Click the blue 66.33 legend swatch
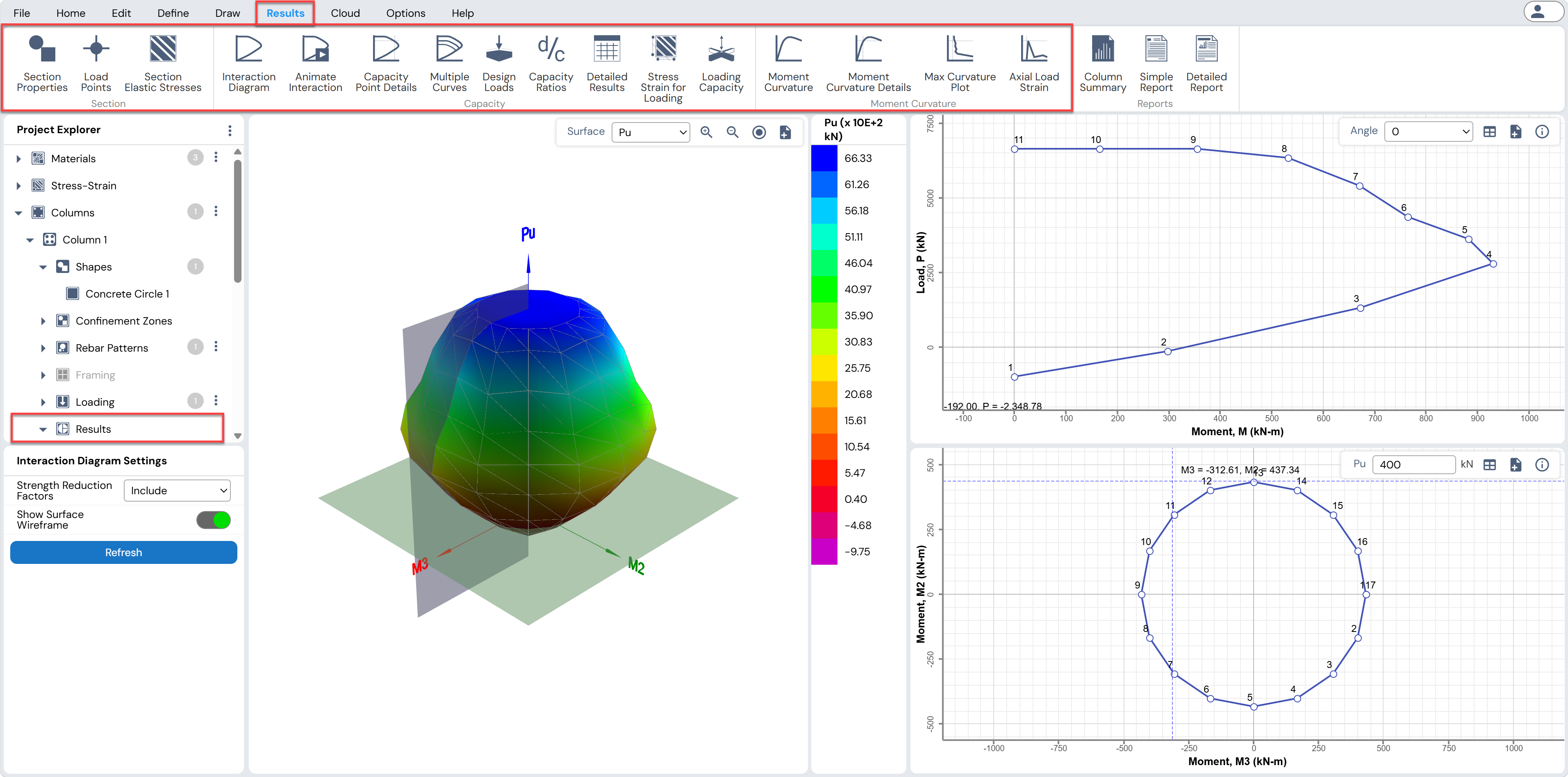The width and height of the screenshot is (1568, 777). tap(824, 158)
